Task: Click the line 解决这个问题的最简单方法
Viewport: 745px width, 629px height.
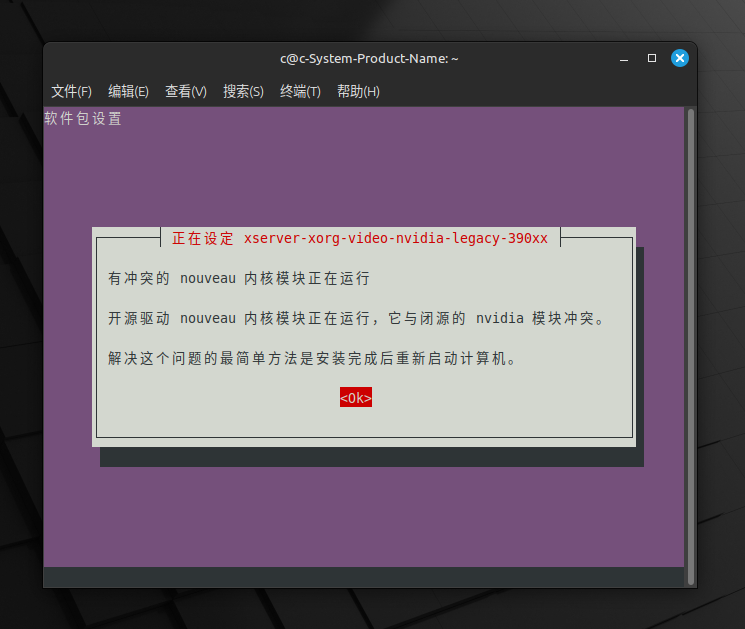Action: 312,358
